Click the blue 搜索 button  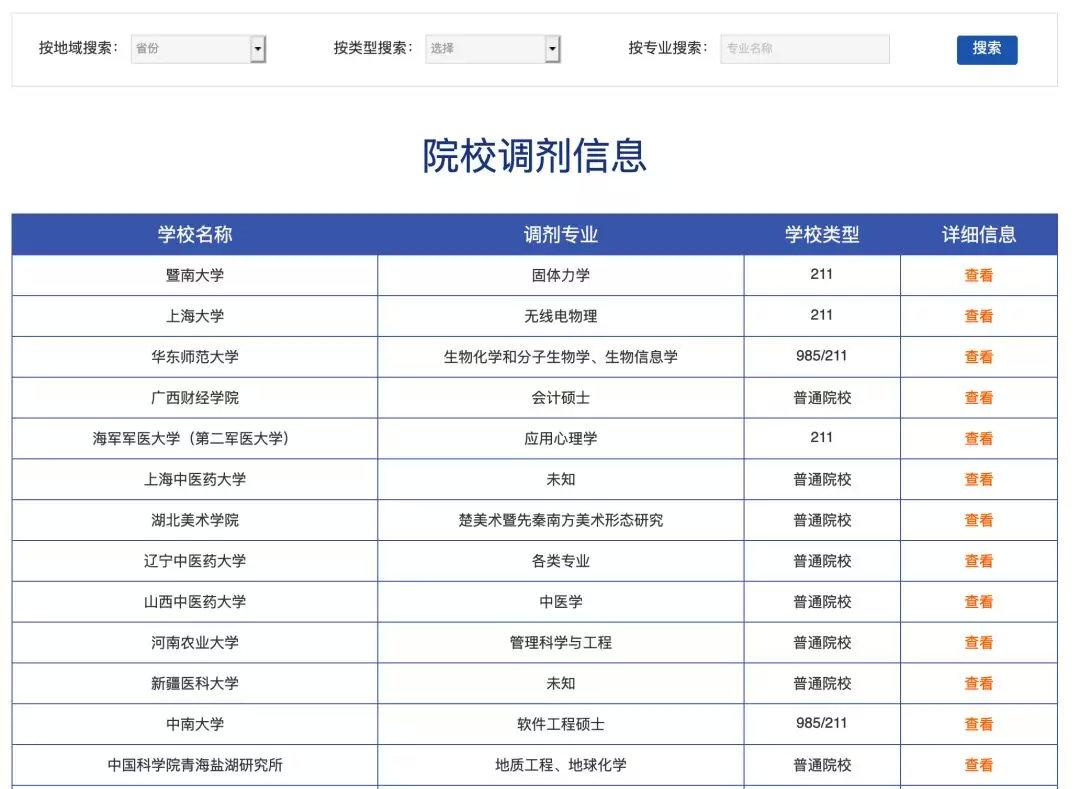986,50
